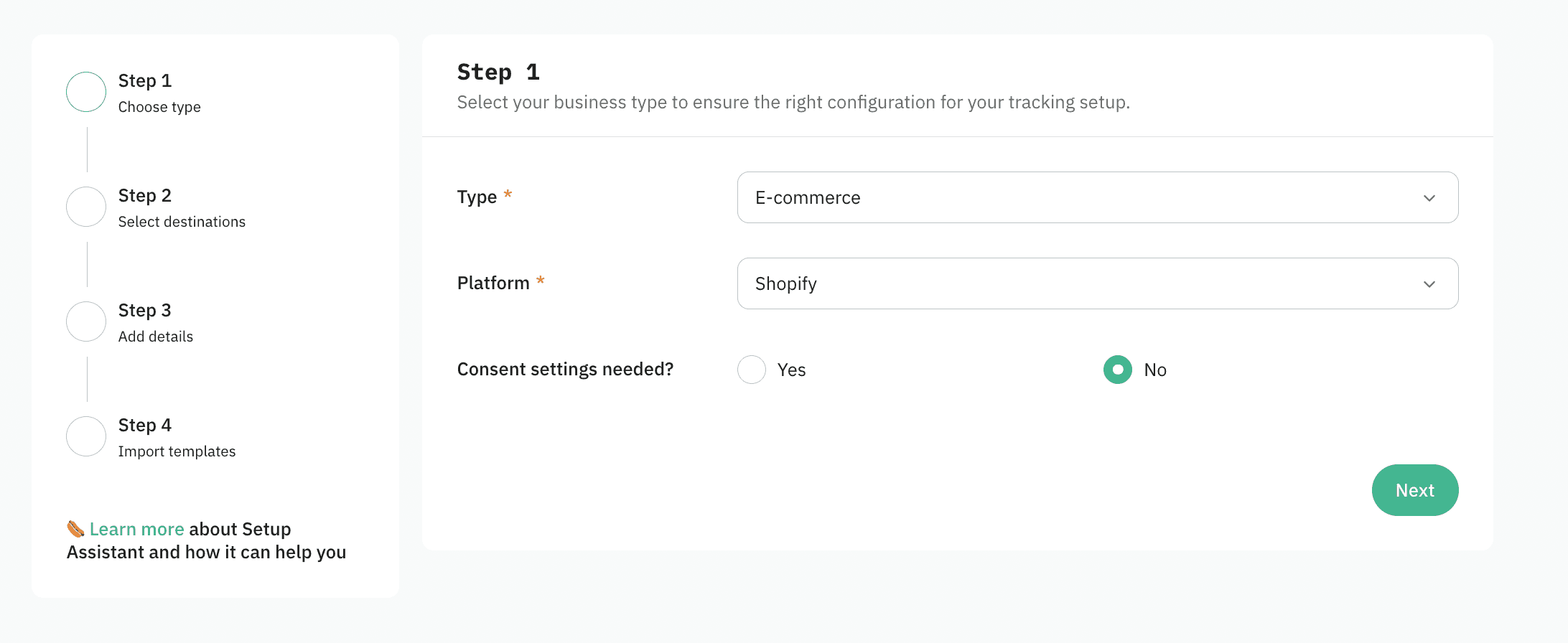Open the Learn more link

pyautogui.click(x=136, y=529)
